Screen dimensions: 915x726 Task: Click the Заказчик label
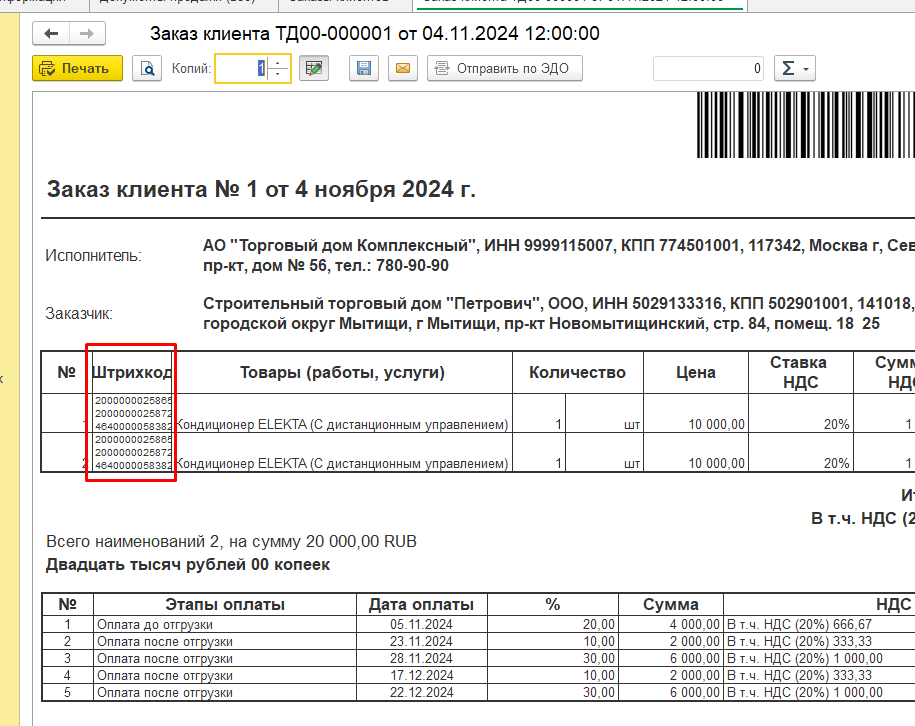[79, 314]
